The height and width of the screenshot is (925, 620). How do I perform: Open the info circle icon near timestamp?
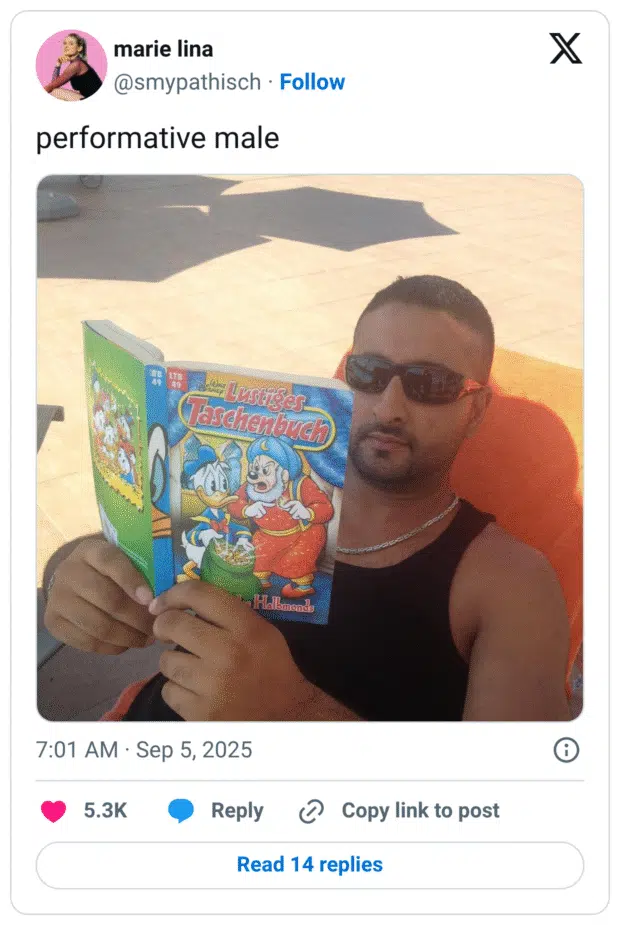coord(566,750)
